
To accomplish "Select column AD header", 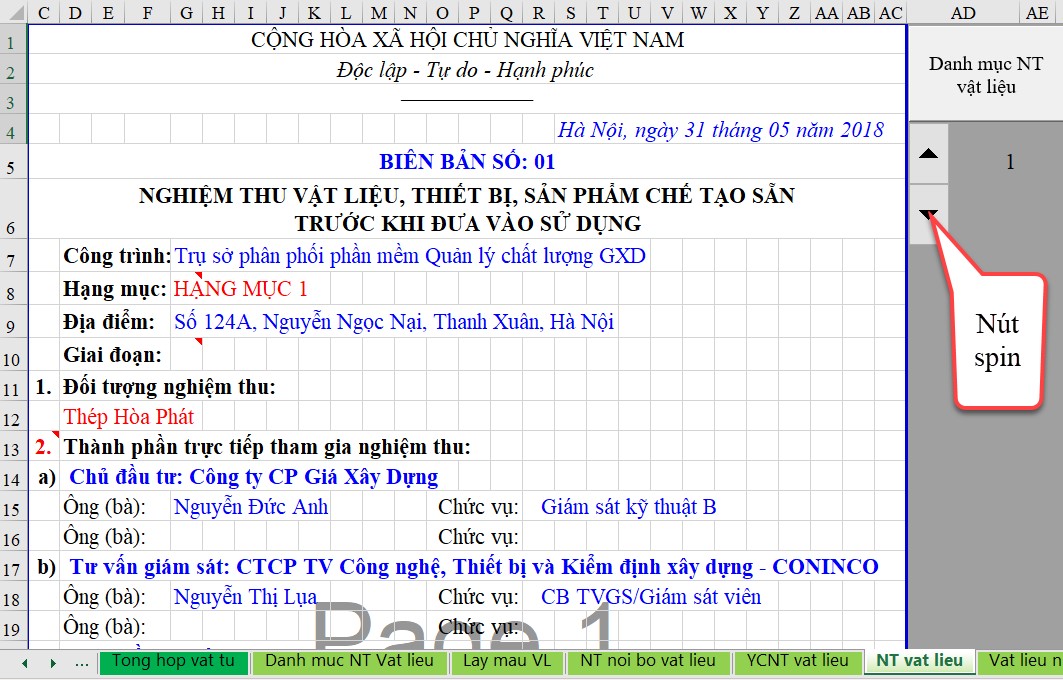I will 963,12.
